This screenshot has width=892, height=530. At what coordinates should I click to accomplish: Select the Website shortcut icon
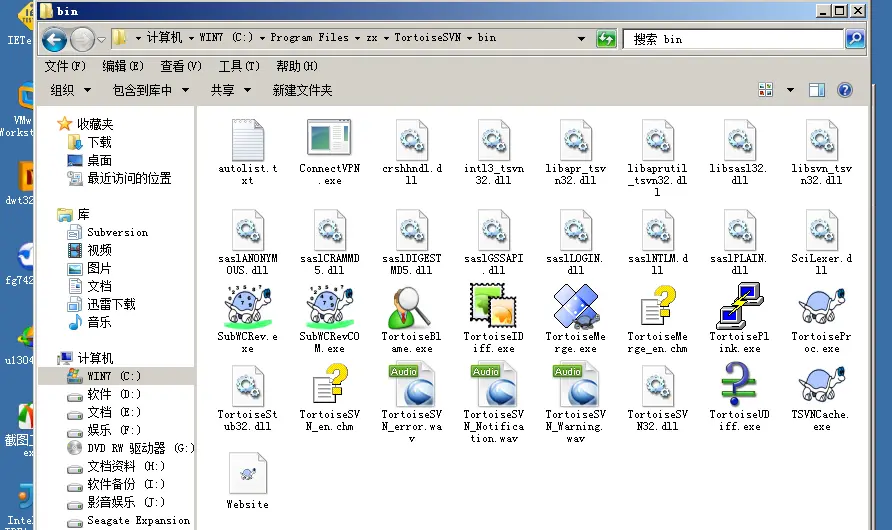pos(247,474)
